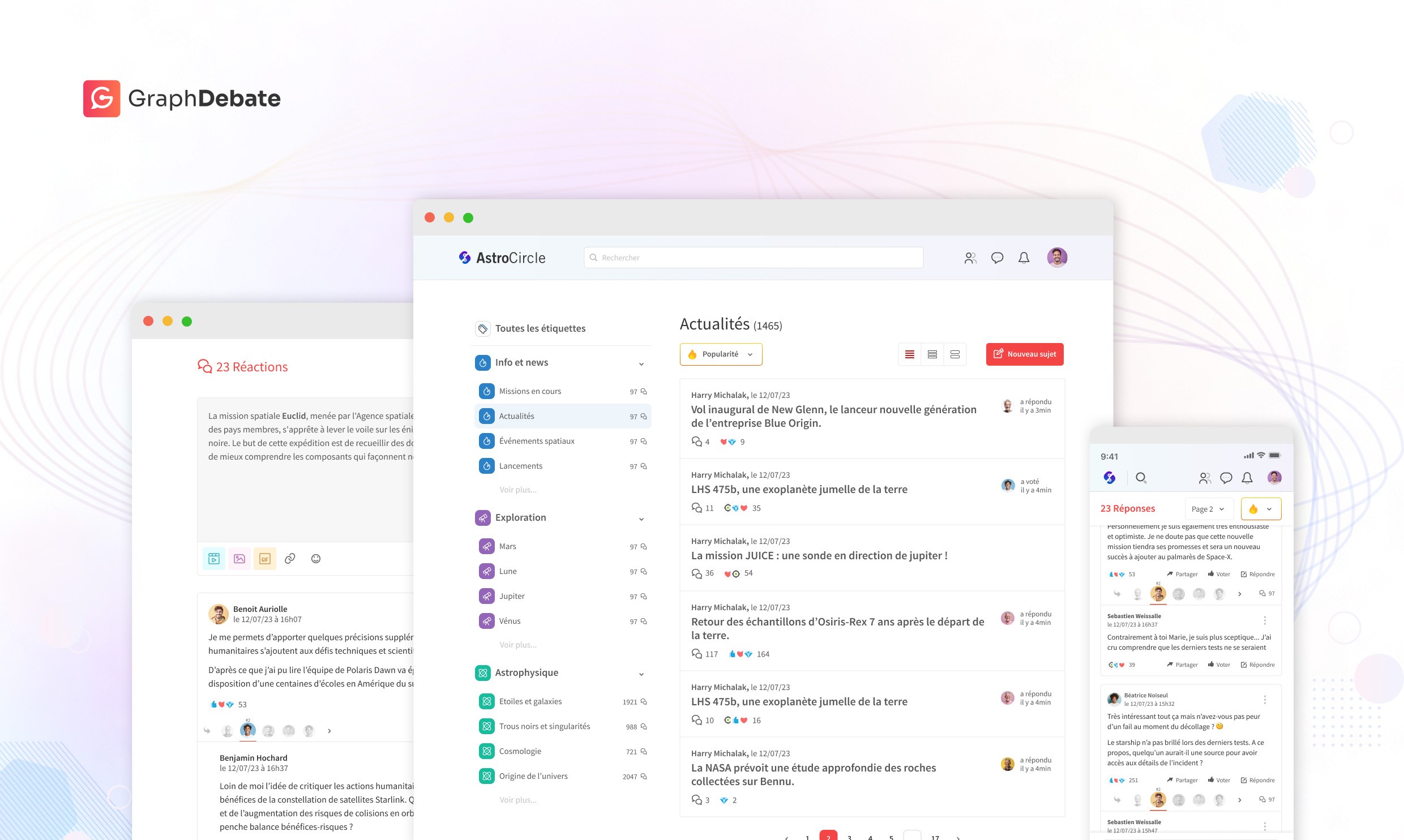Select Missions en cours in sidebar
Image resolution: width=1404 pixels, height=840 pixels.
530,391
